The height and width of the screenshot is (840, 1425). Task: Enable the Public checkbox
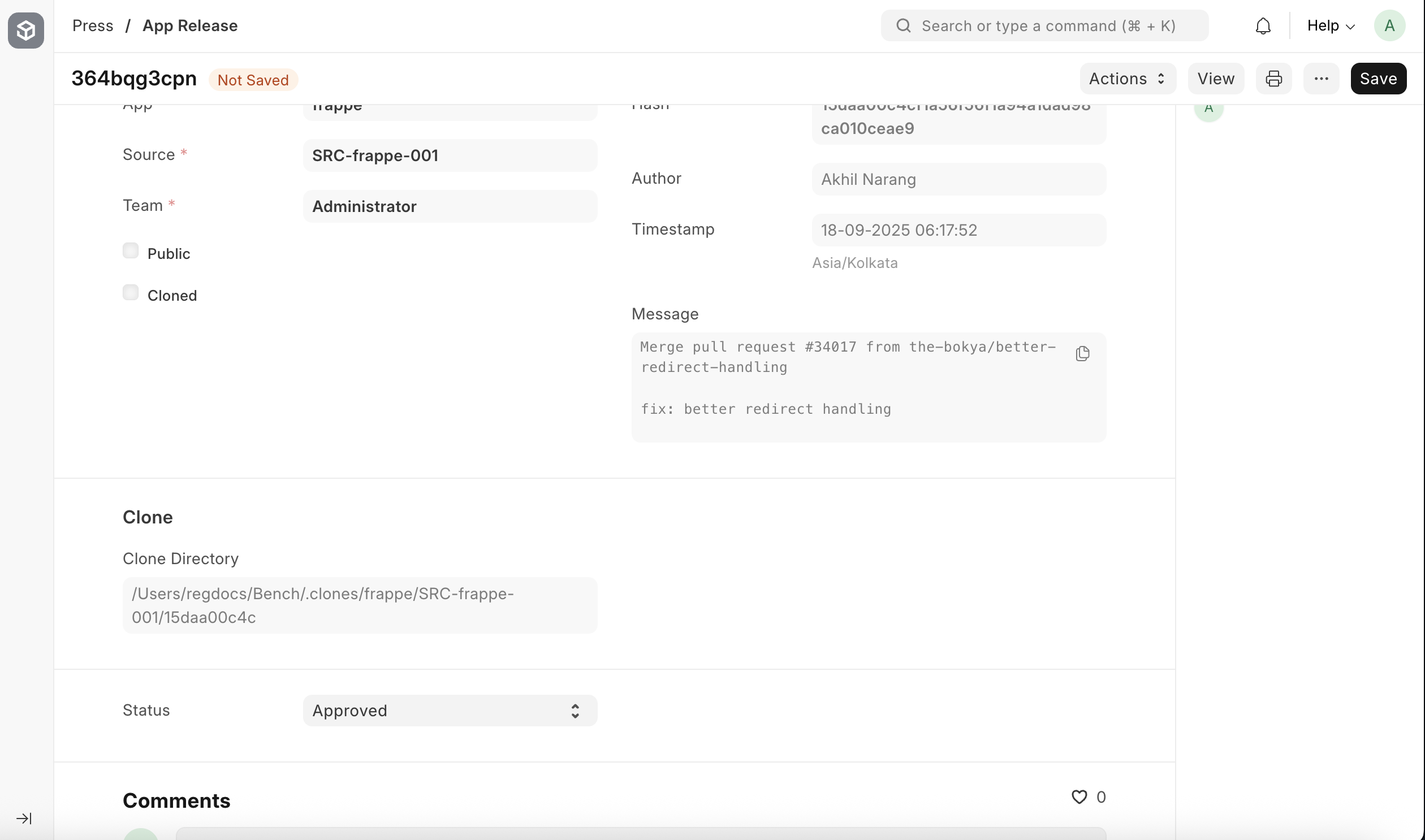click(130, 251)
